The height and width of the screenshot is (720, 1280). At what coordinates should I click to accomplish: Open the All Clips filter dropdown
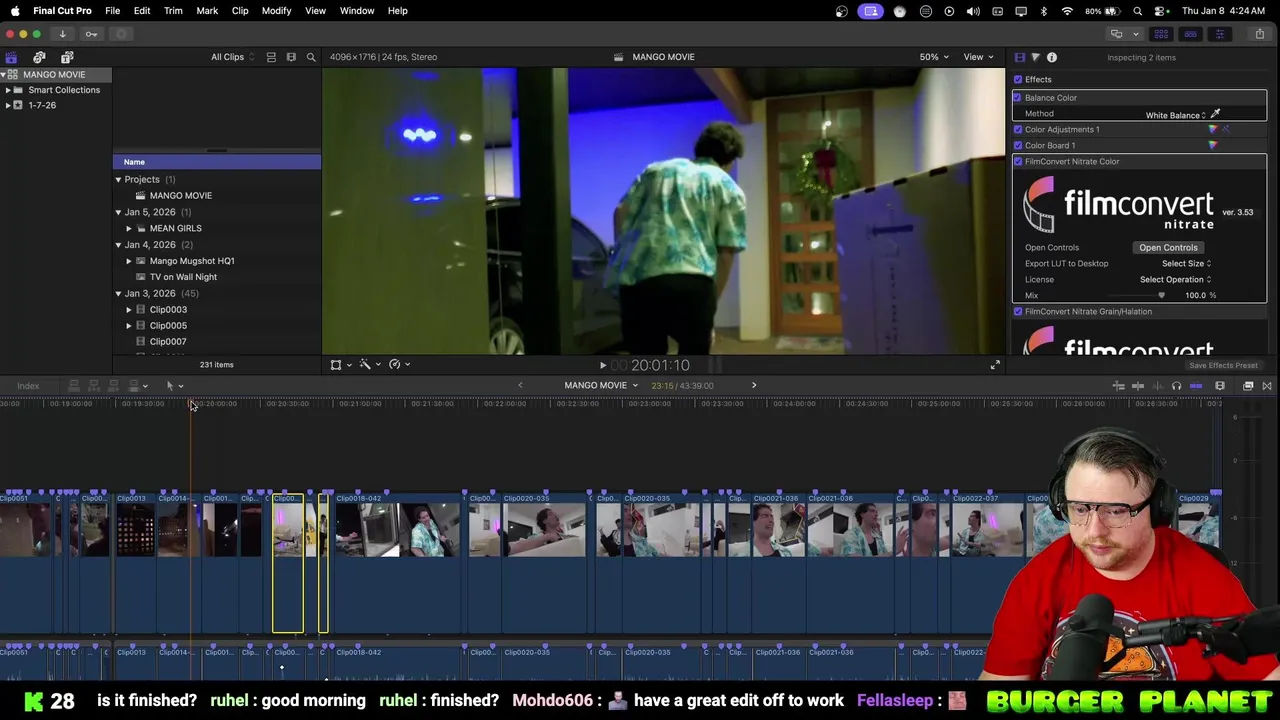coord(232,57)
